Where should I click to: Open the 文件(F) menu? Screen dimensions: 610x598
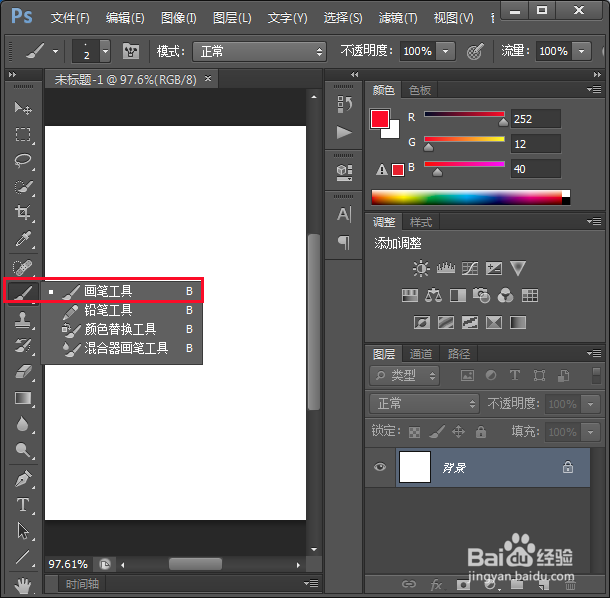pyautogui.click(x=70, y=18)
